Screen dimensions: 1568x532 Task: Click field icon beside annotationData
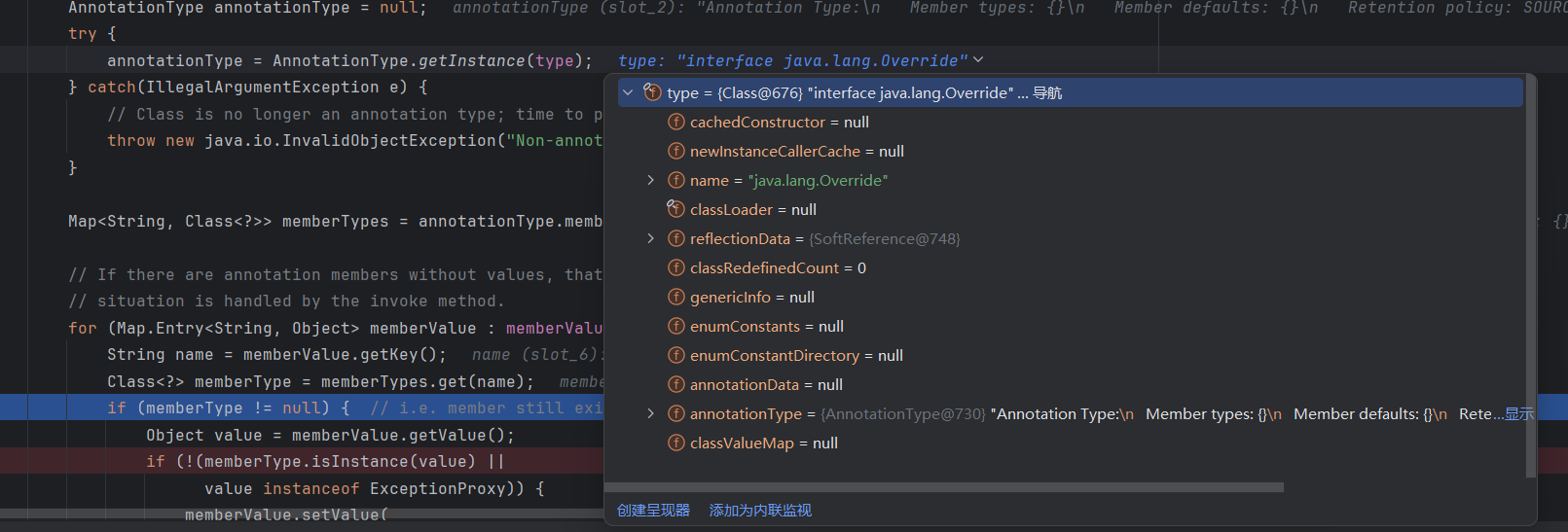[x=675, y=384]
